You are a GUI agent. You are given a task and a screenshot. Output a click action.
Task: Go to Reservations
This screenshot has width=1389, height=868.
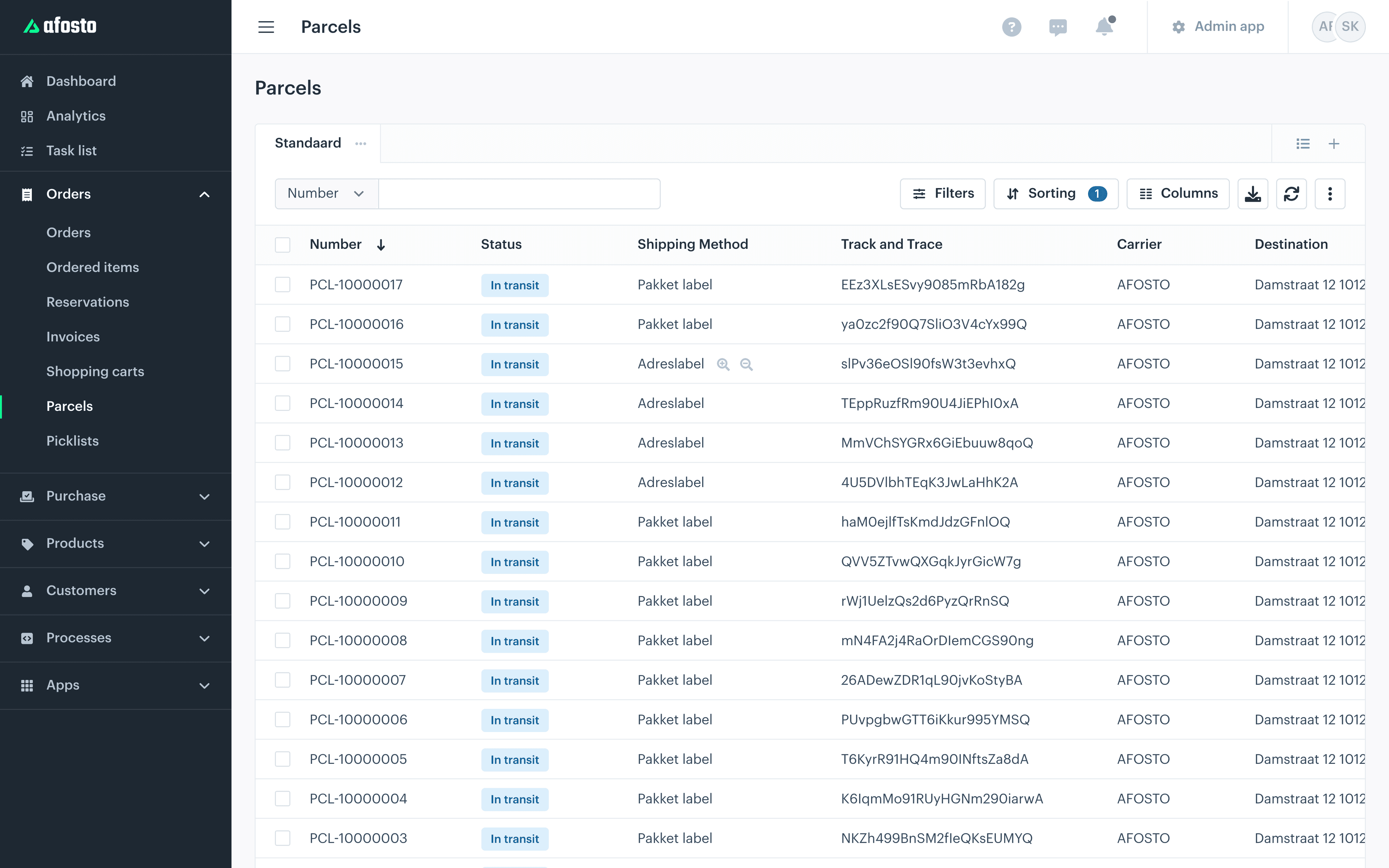click(88, 302)
